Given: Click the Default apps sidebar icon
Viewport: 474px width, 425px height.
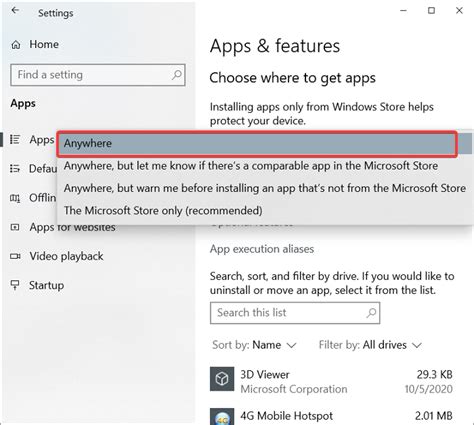Looking at the screenshot, I should tap(15, 168).
